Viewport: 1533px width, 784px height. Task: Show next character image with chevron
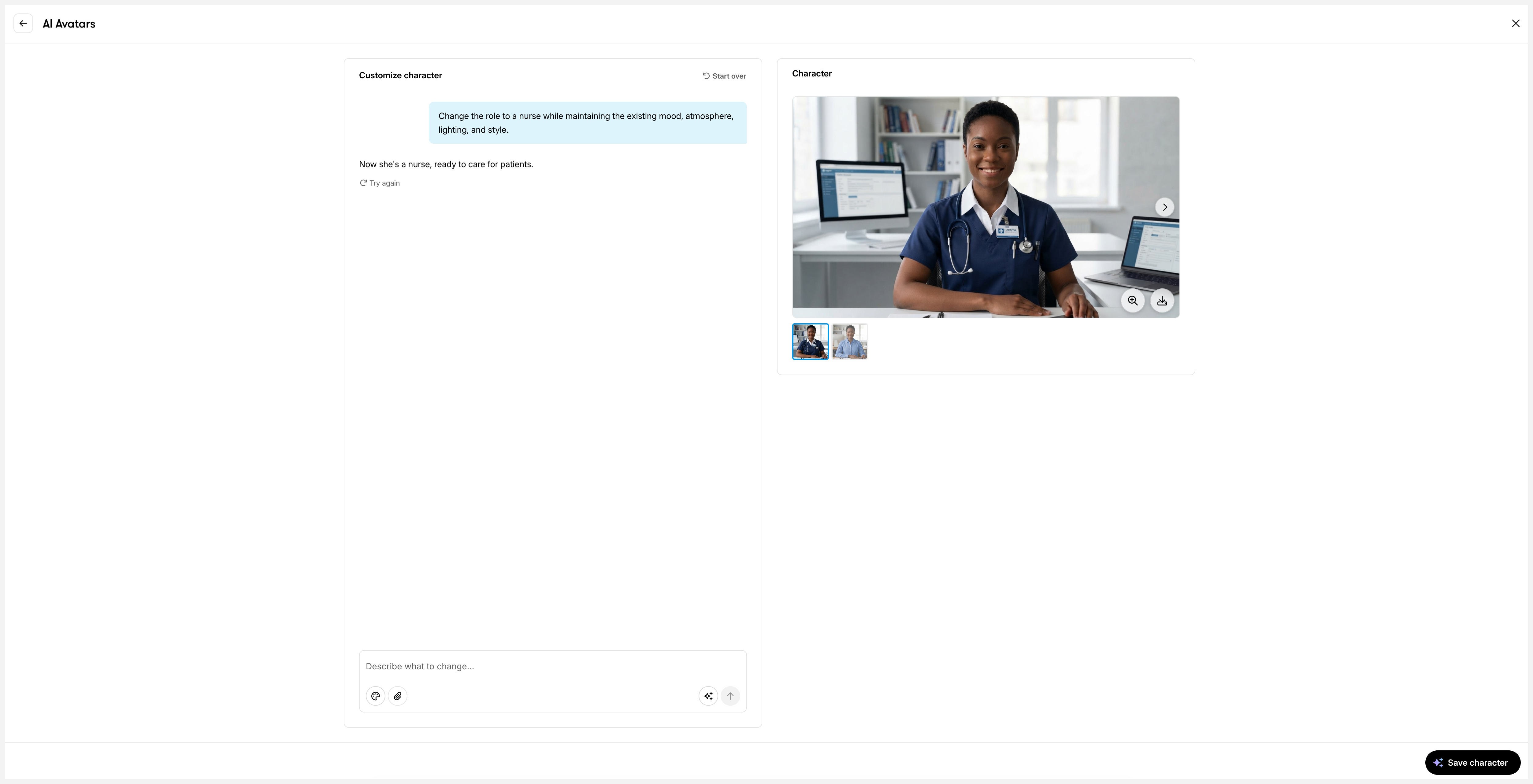click(1165, 207)
